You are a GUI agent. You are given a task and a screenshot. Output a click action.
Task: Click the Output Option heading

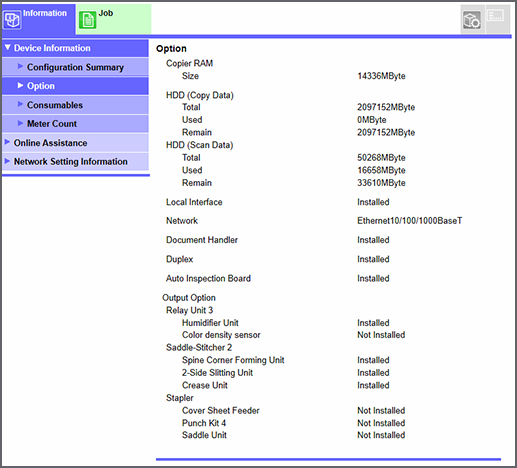189,298
